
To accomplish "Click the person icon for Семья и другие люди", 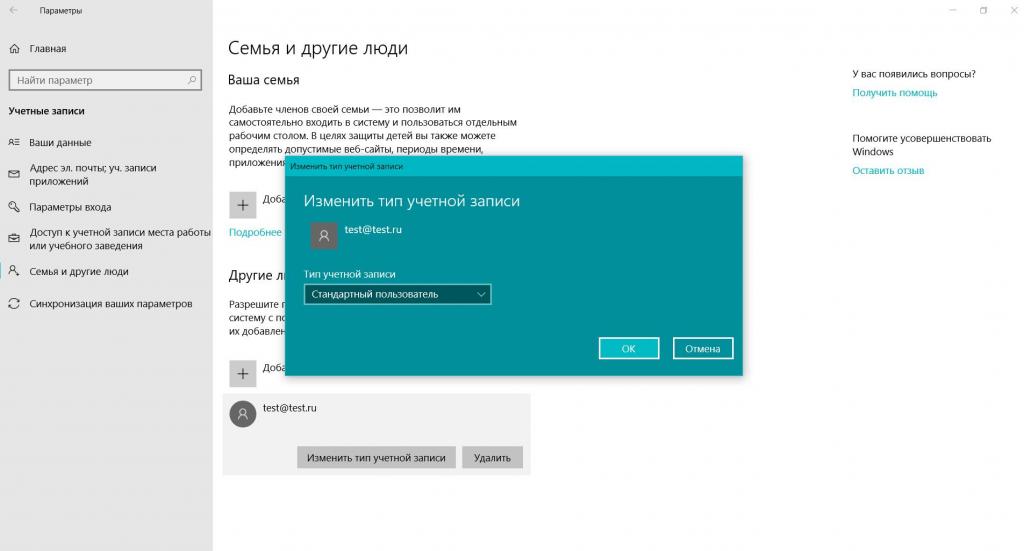I will [14, 271].
